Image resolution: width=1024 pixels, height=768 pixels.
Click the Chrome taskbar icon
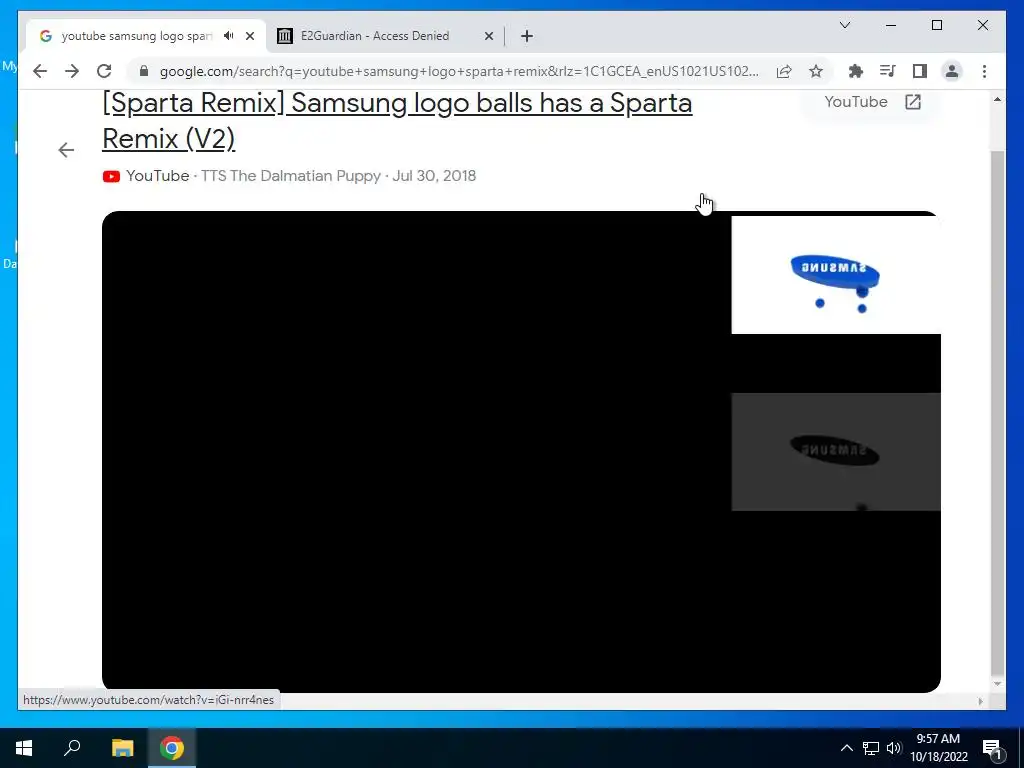pos(172,748)
